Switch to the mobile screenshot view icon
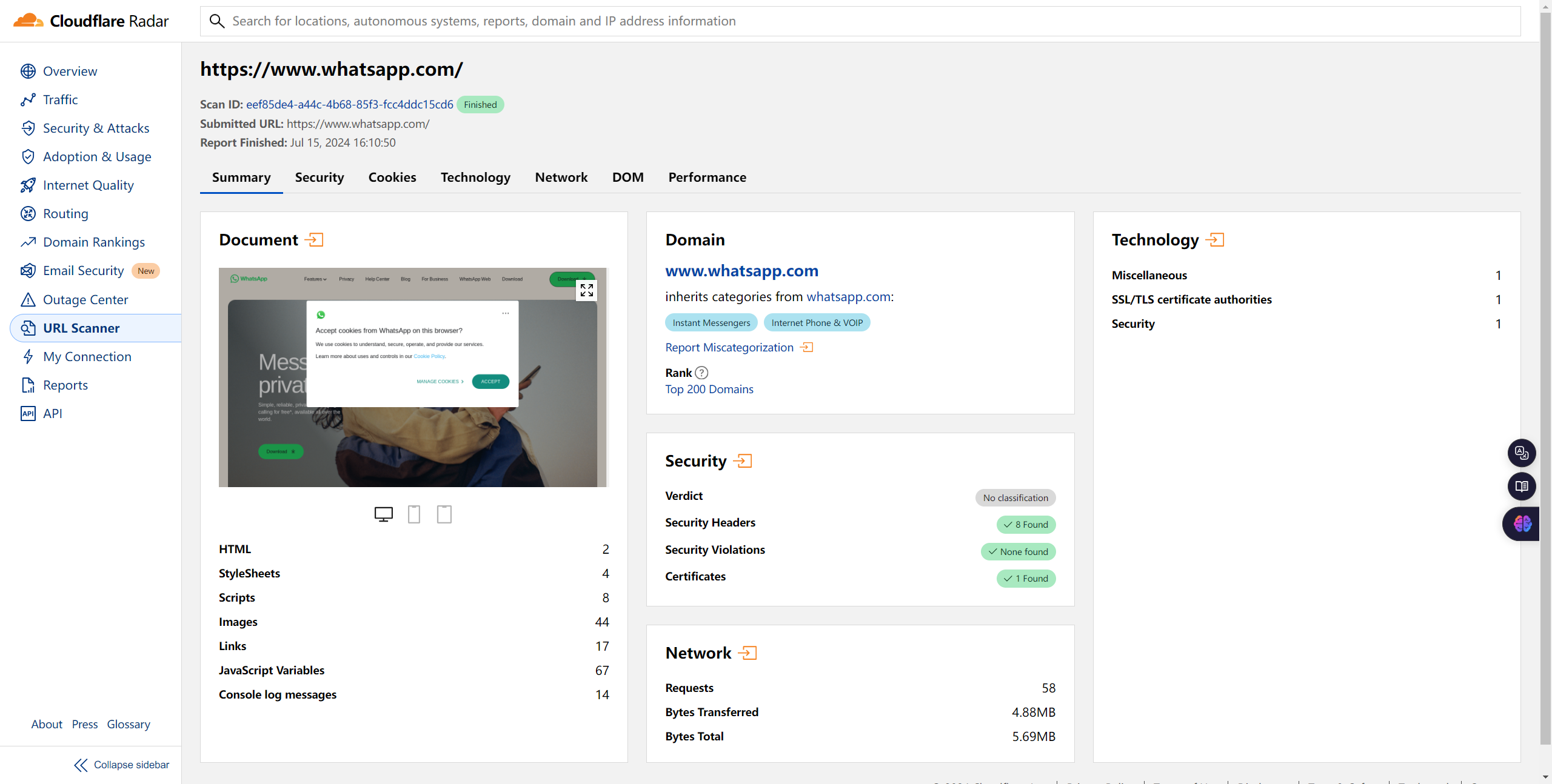Screen dimensions: 1552x784 tap(414, 514)
